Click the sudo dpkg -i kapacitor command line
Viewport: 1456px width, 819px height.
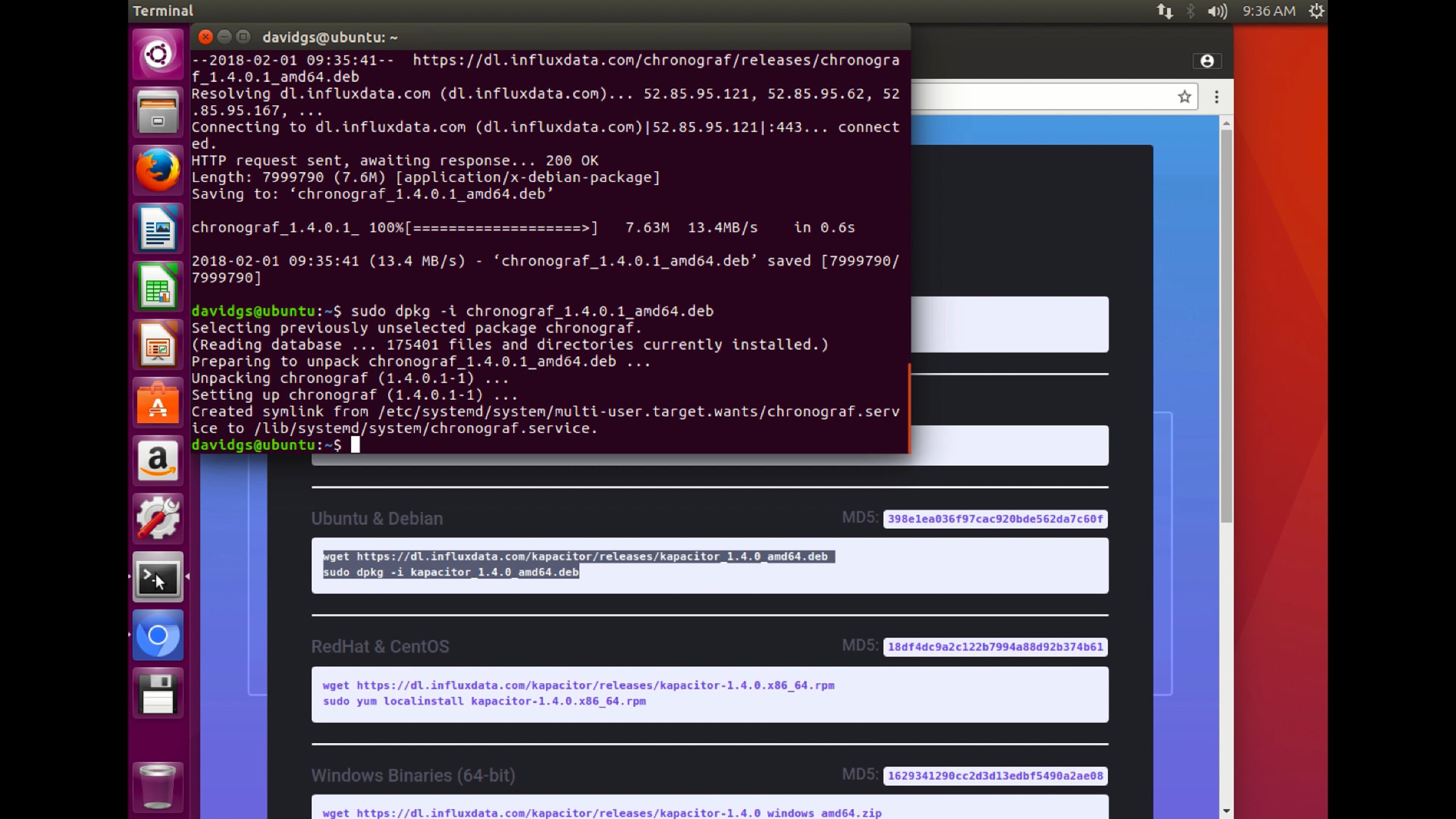pos(451,572)
